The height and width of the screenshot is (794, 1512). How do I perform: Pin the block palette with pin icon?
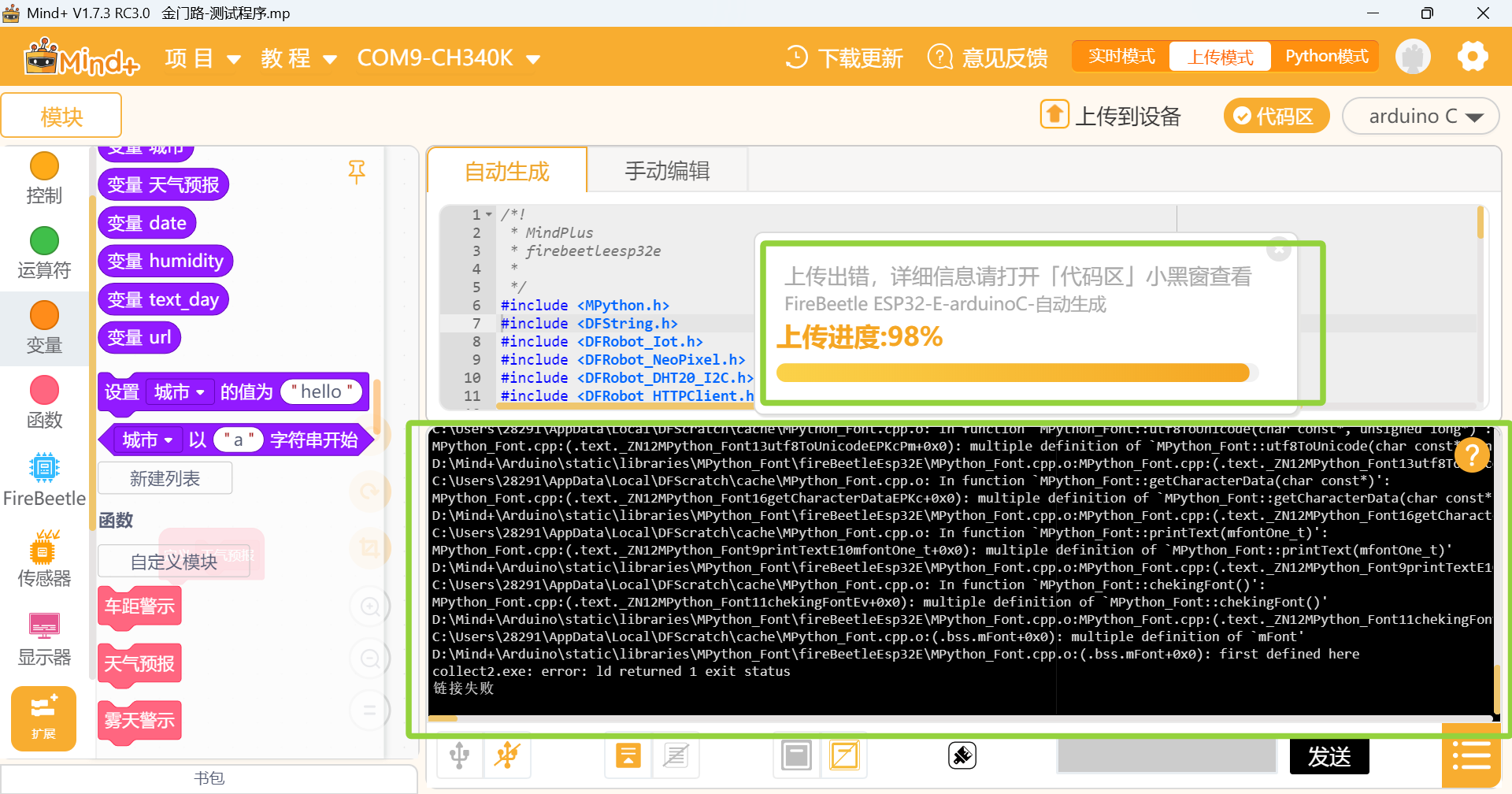357,172
